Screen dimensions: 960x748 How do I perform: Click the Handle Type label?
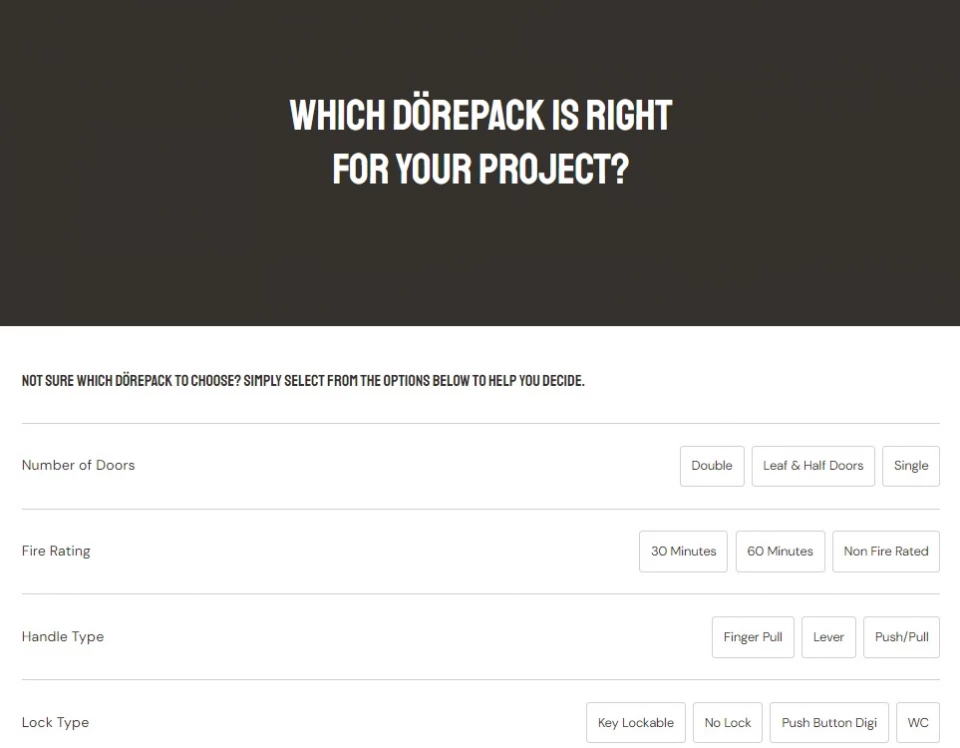point(62,637)
